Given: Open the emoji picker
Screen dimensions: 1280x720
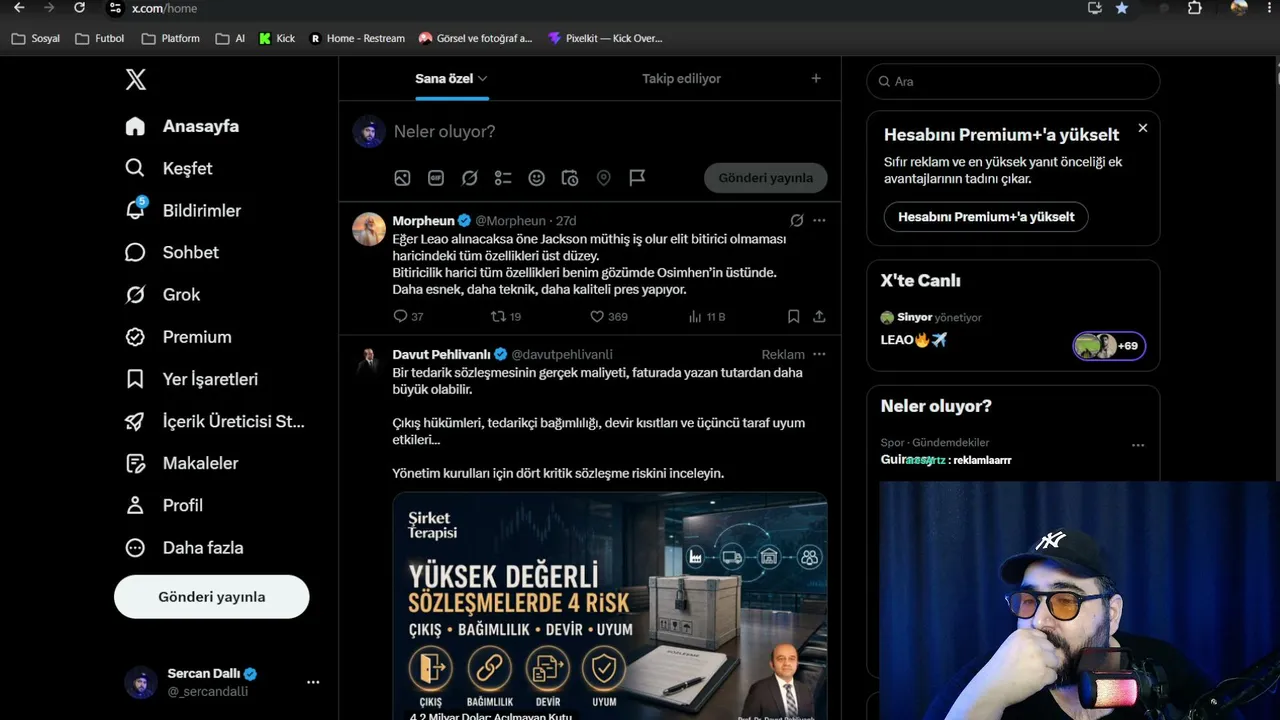Looking at the screenshot, I should tap(537, 178).
